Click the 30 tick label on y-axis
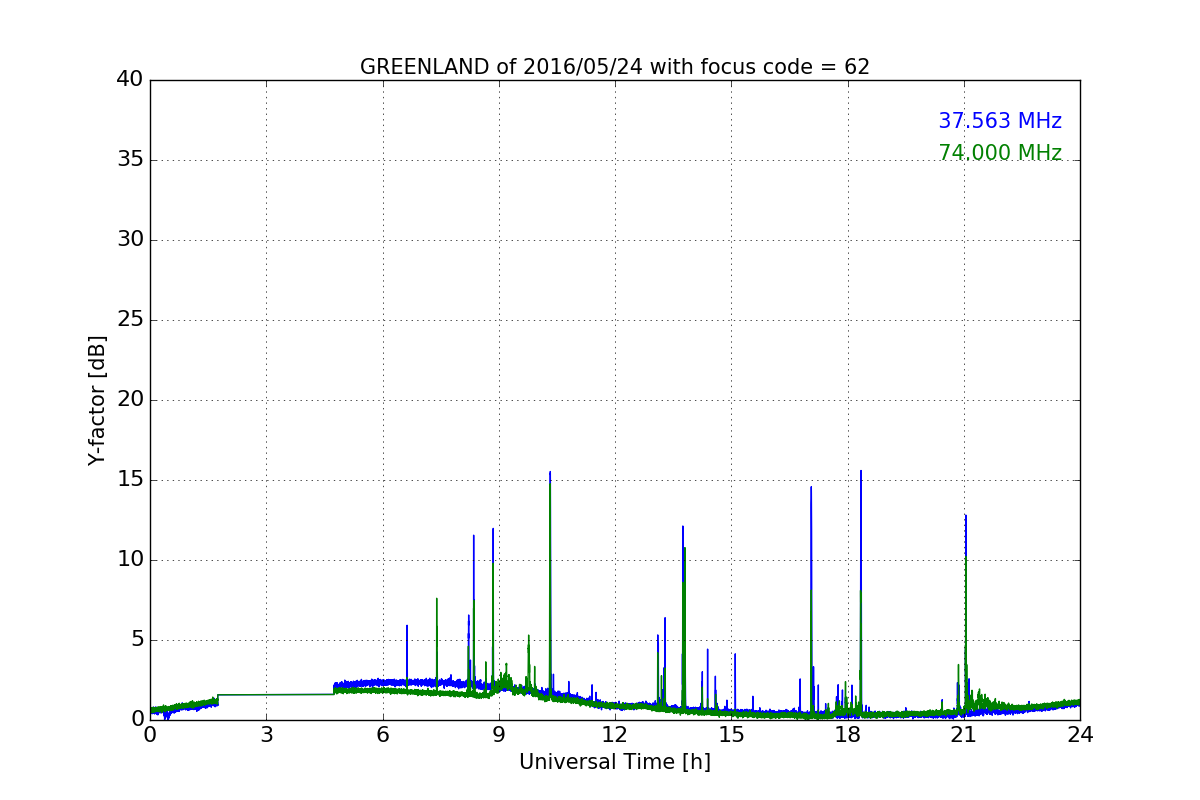Image resolution: width=1200 pixels, height=800 pixels. pyautogui.click(x=130, y=240)
